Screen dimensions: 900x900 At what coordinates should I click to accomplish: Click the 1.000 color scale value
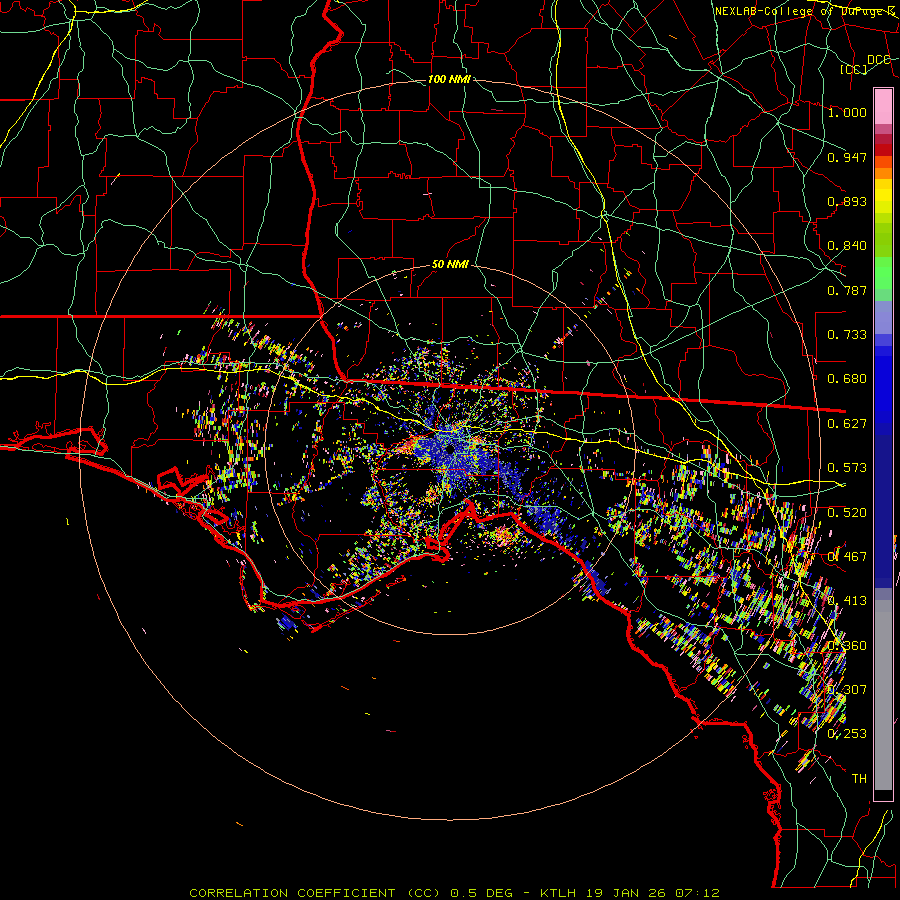[x=847, y=112]
